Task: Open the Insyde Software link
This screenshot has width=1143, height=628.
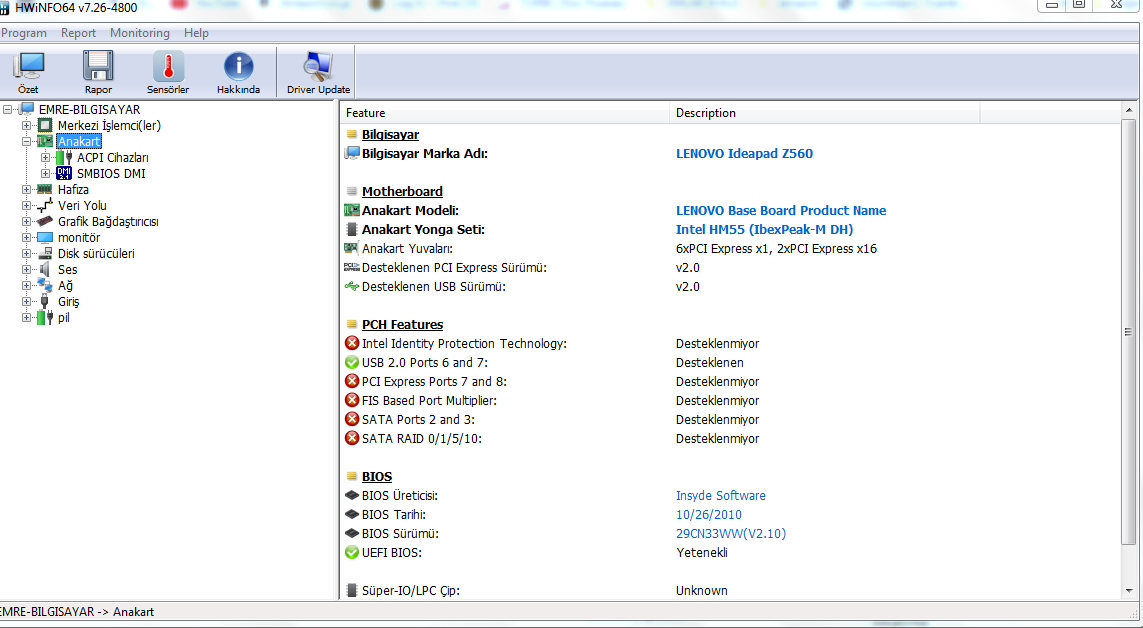Action: (720, 495)
